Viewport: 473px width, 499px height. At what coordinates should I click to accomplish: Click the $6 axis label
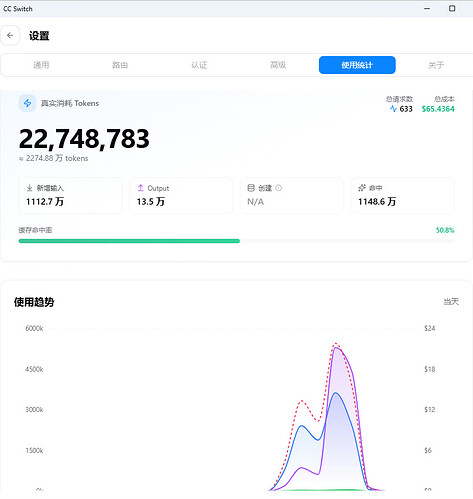428,450
